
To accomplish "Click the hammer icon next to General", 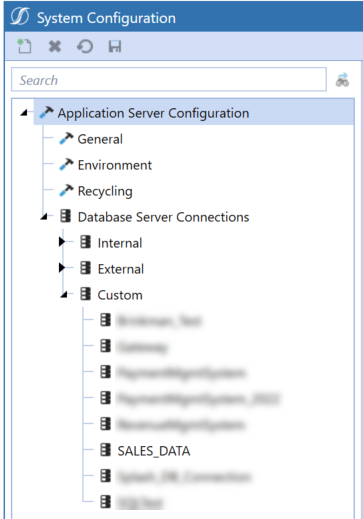I will point(66,139).
